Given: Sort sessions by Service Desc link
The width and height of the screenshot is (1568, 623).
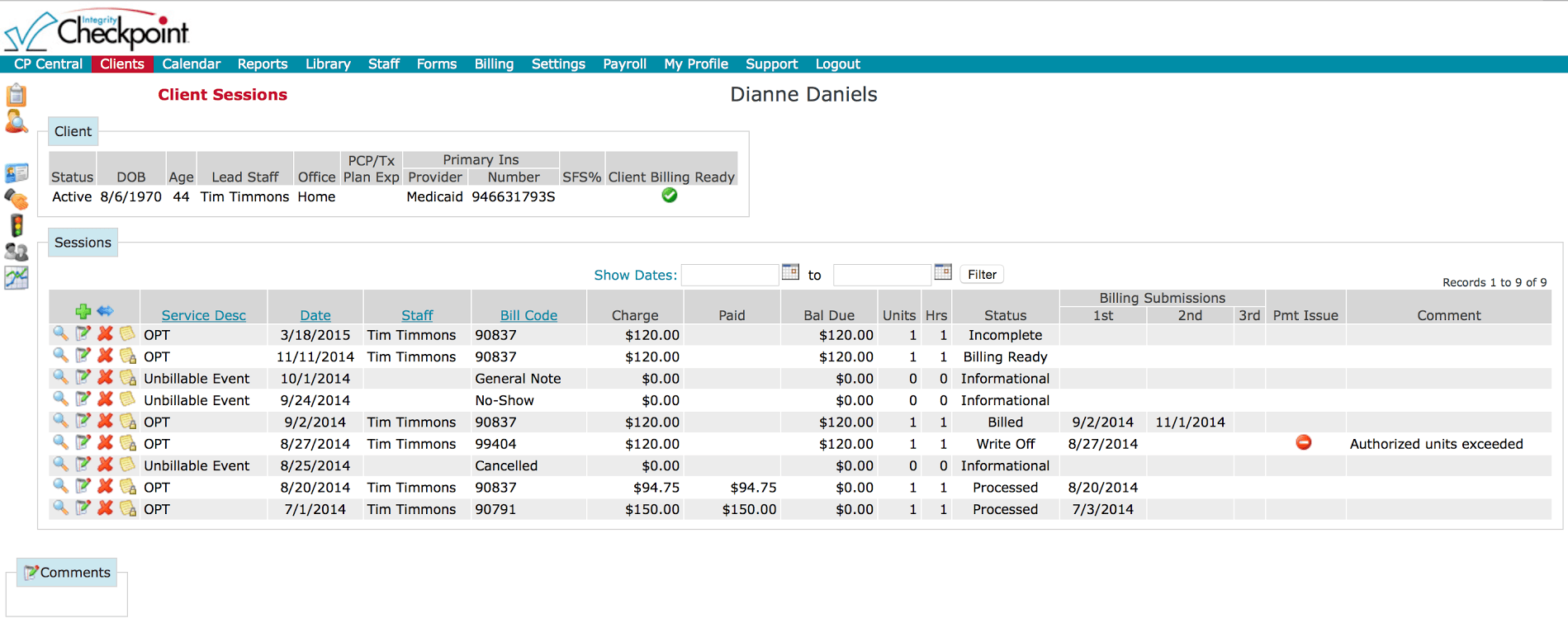Looking at the screenshot, I should [x=203, y=315].
